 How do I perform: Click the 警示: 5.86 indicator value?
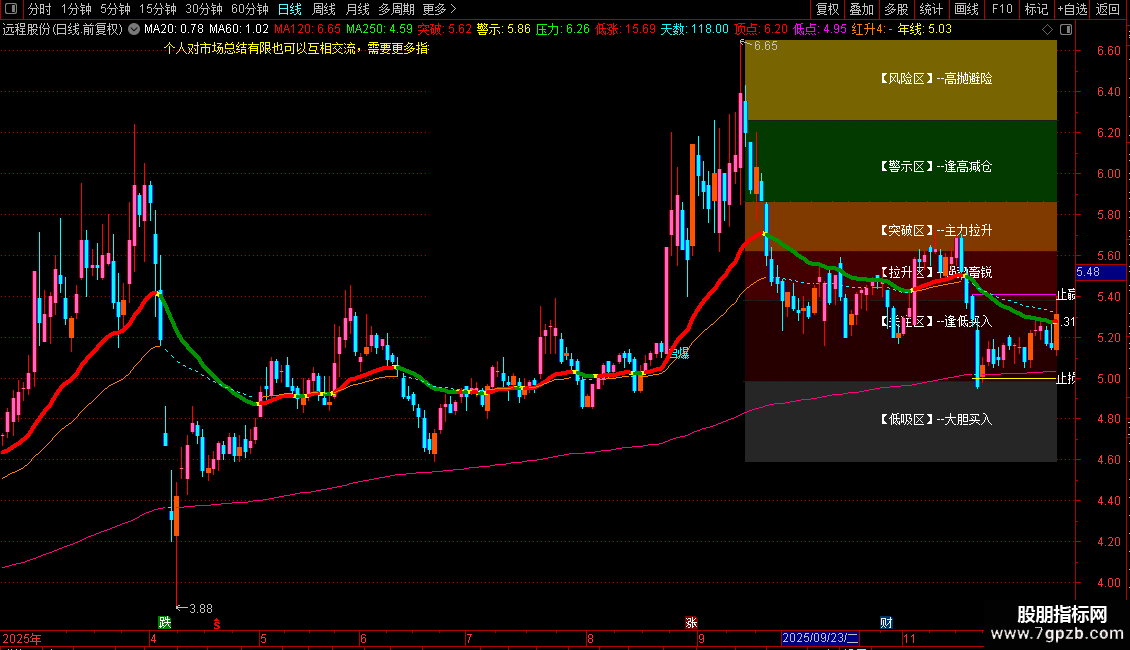(x=503, y=30)
